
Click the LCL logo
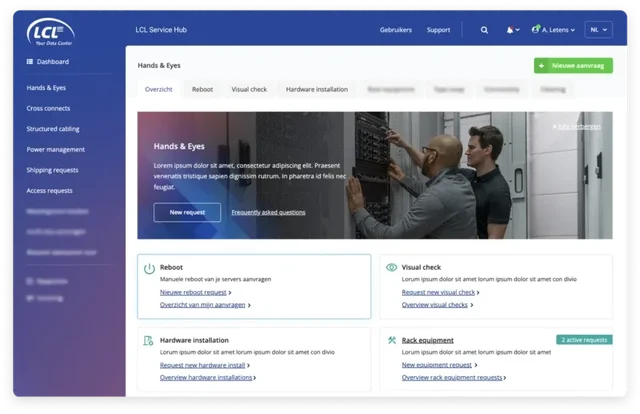click(48, 28)
